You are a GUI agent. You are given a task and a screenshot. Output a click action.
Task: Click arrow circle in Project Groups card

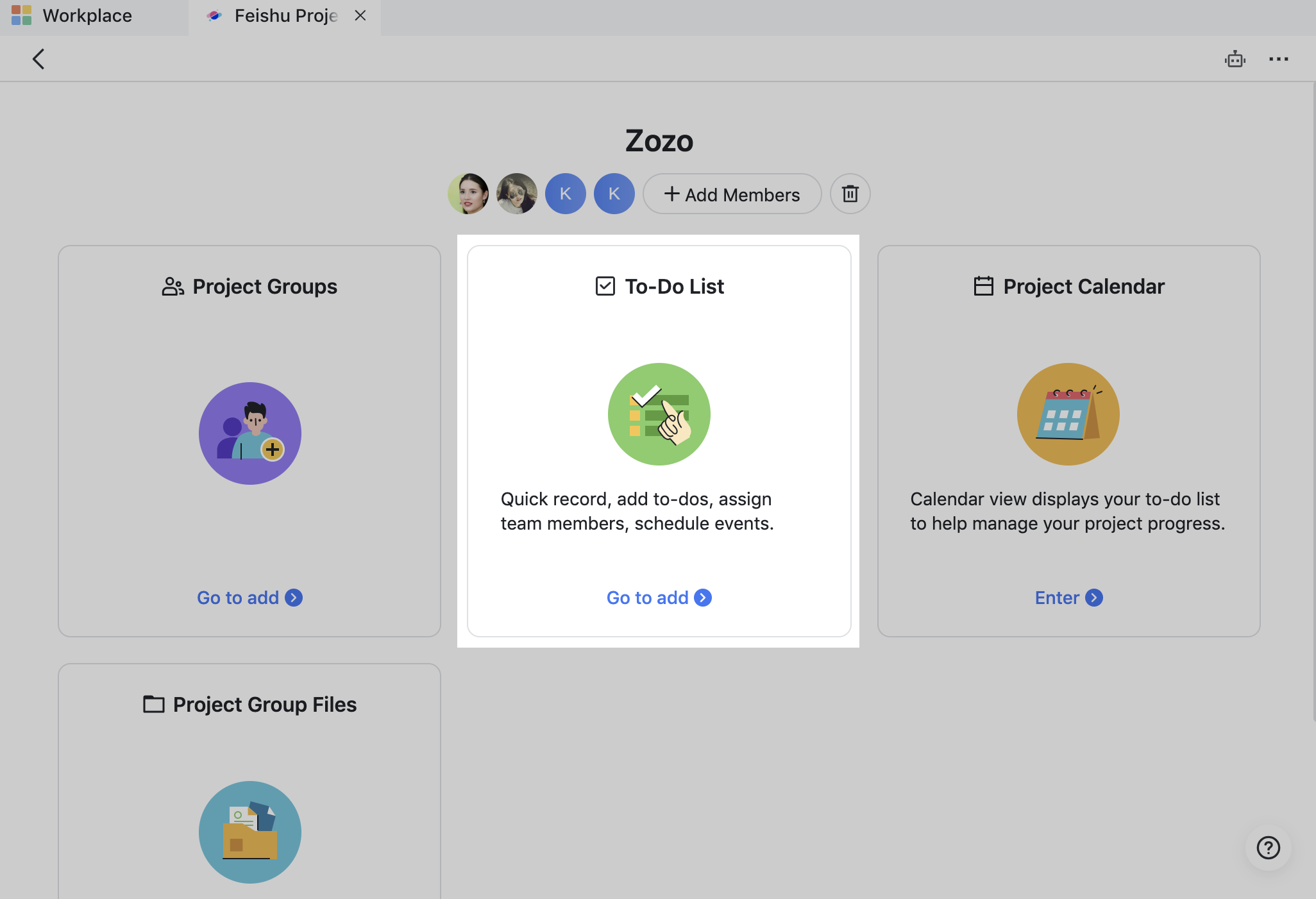(294, 598)
